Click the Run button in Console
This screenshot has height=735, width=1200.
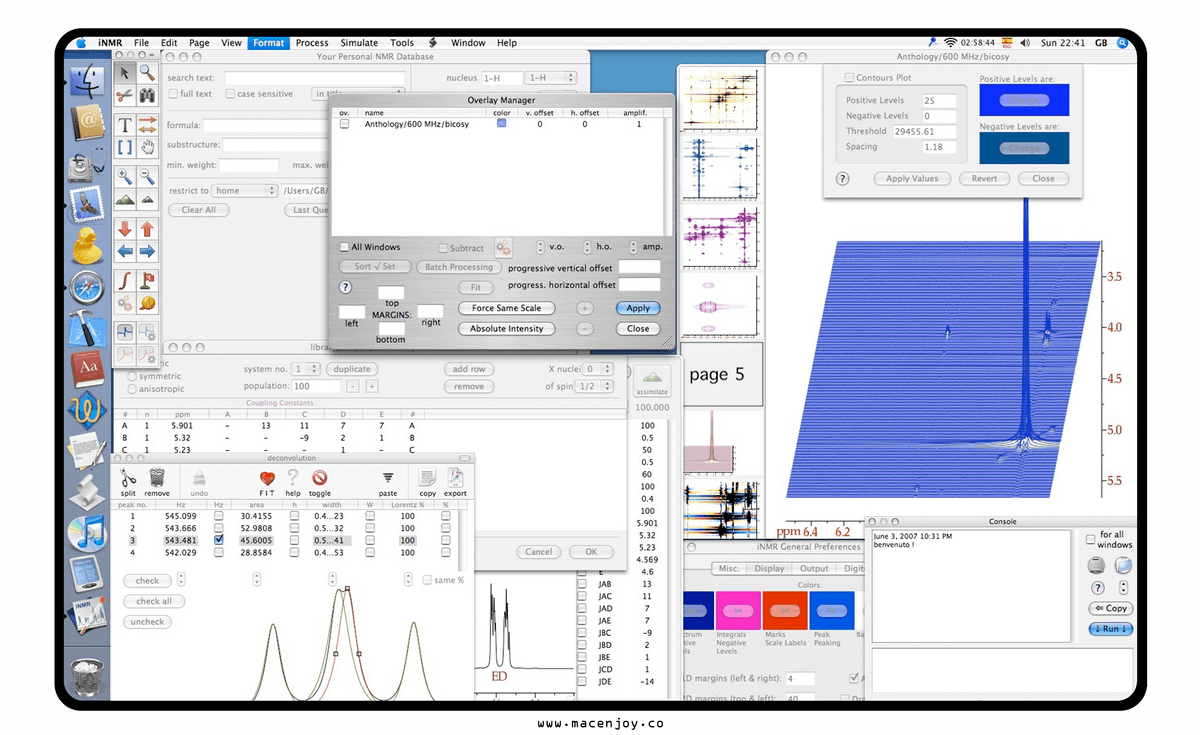pos(1111,629)
